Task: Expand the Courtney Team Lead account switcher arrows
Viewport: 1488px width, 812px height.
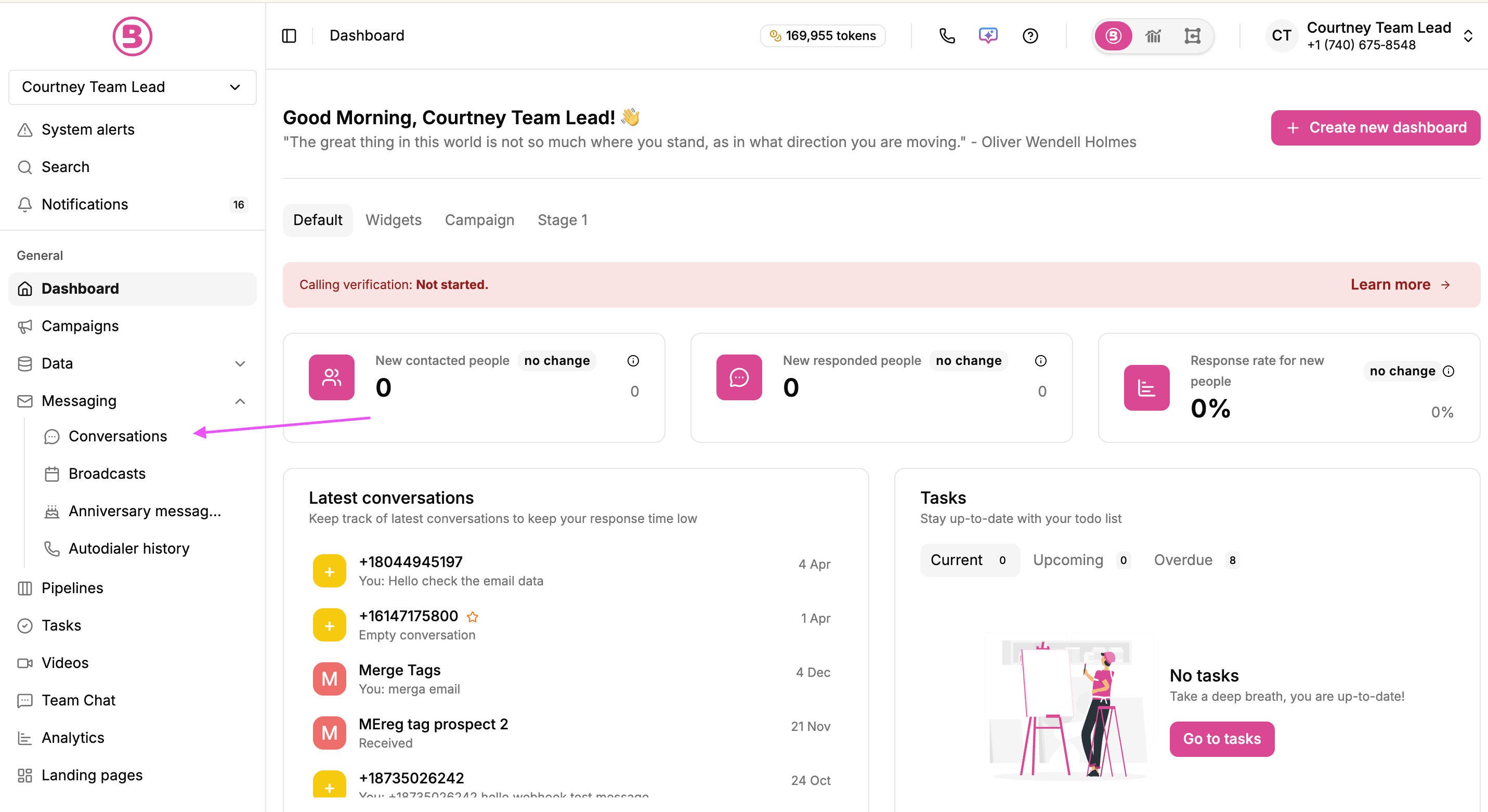Action: click(x=1468, y=36)
